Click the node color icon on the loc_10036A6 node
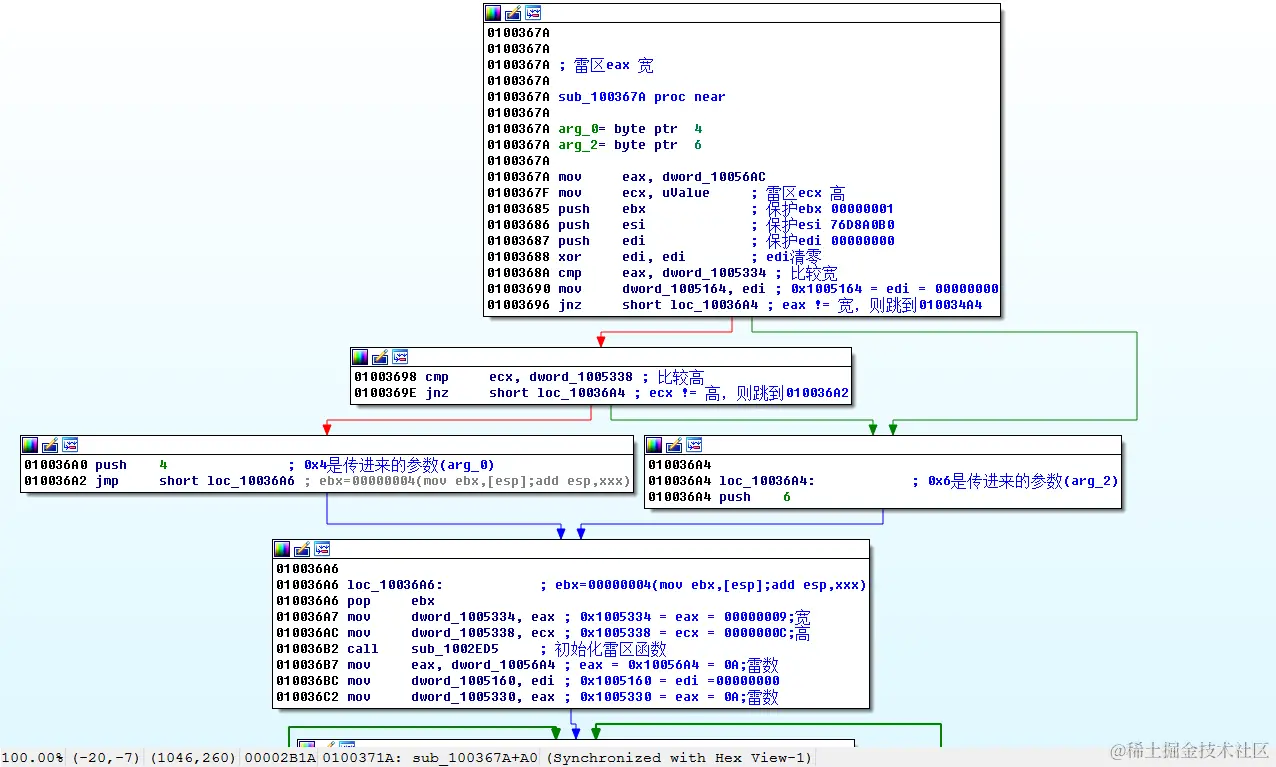The width and height of the screenshot is (1276, 767). click(282, 549)
